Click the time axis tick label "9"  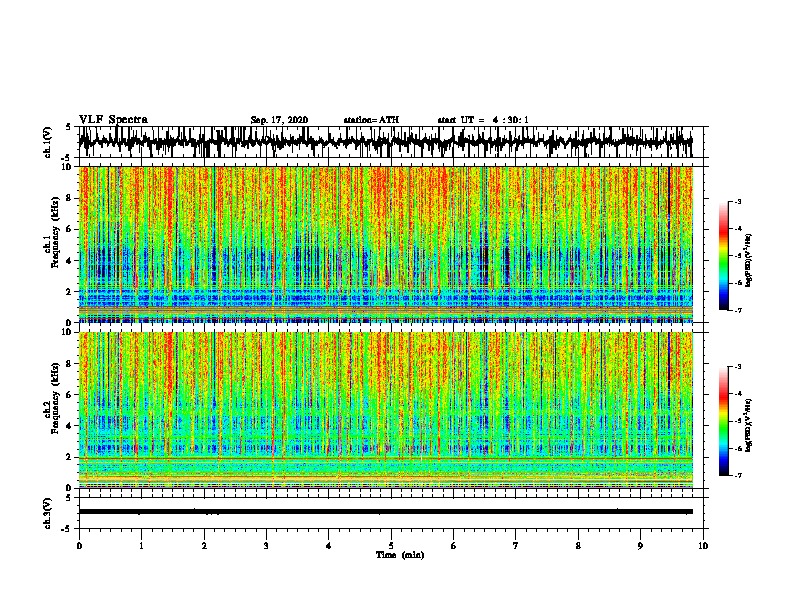pos(640,546)
